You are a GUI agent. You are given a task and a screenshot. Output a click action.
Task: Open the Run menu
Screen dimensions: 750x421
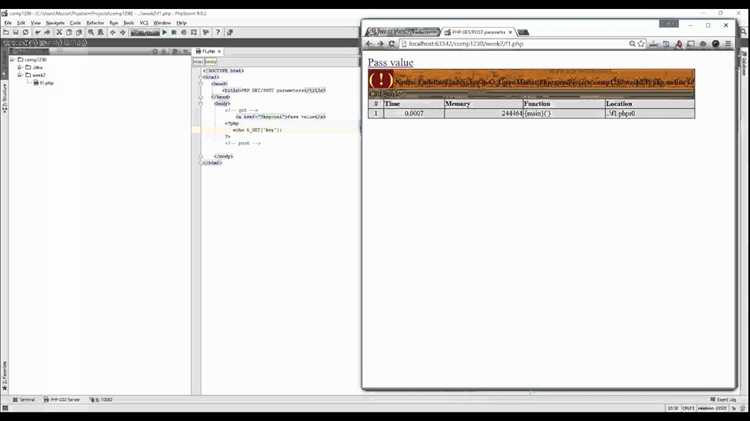(x=113, y=23)
